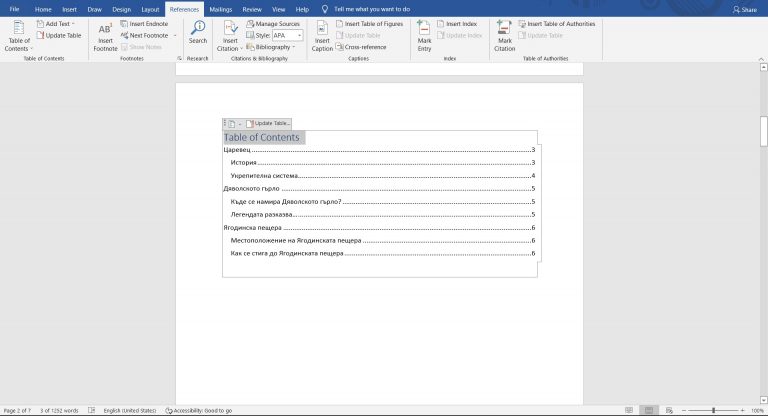Switch to the View tab
The image size is (768, 416).
coord(278,9)
